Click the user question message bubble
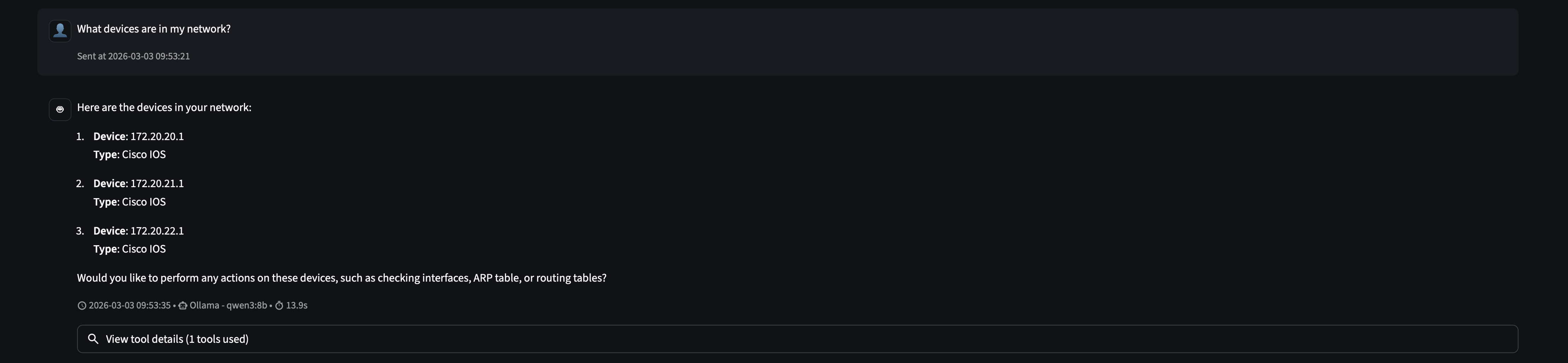The height and width of the screenshot is (363, 1568). point(153,28)
